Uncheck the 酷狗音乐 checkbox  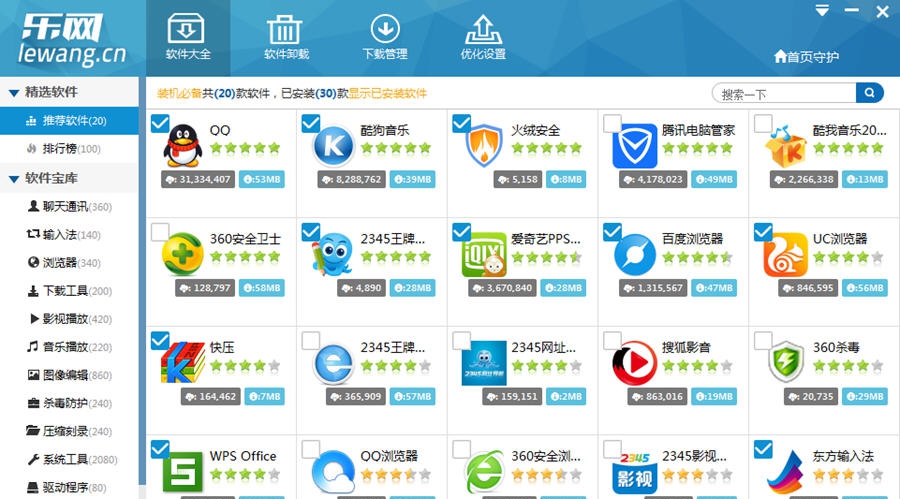[x=311, y=123]
